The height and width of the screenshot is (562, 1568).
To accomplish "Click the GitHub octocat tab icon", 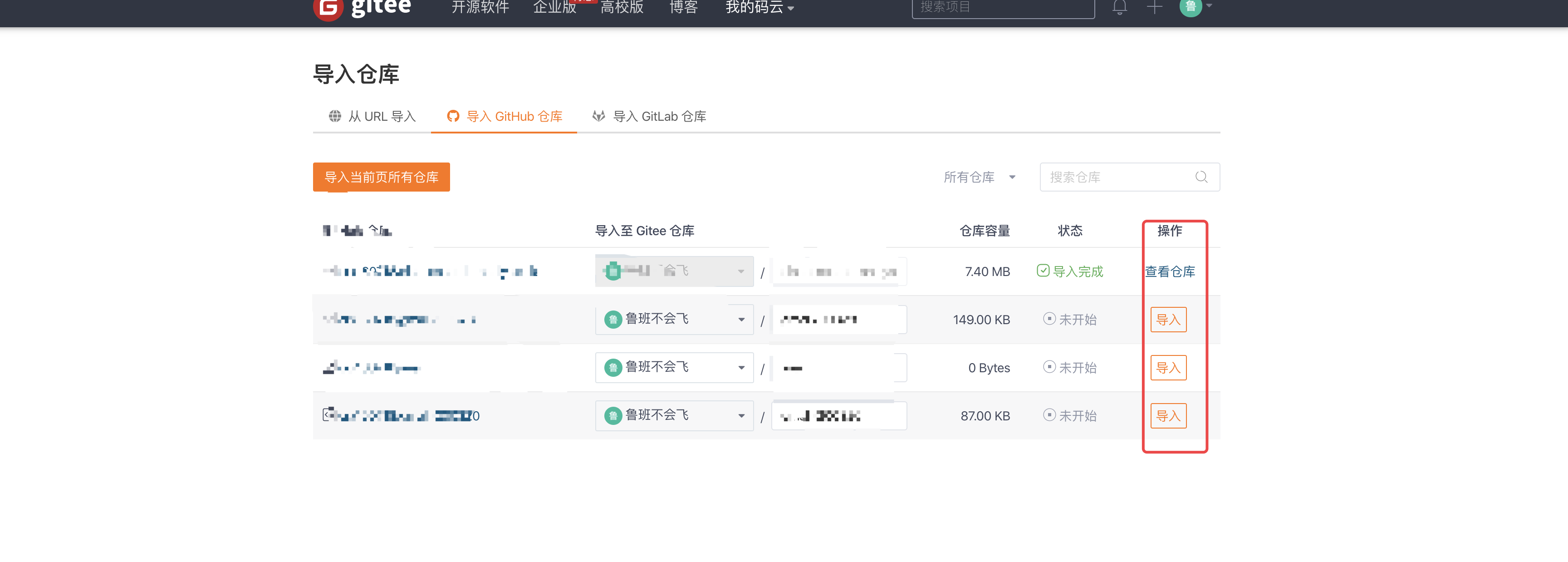I will [x=453, y=116].
